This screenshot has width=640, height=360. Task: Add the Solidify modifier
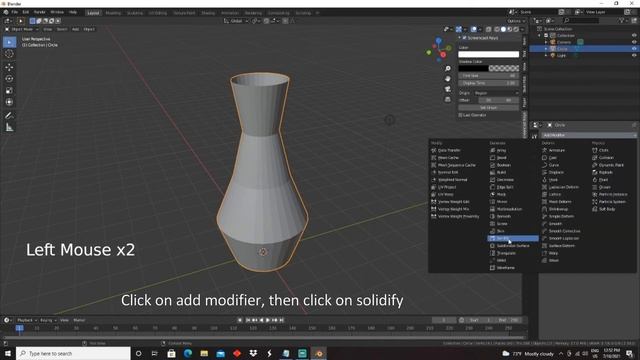click(x=513, y=238)
